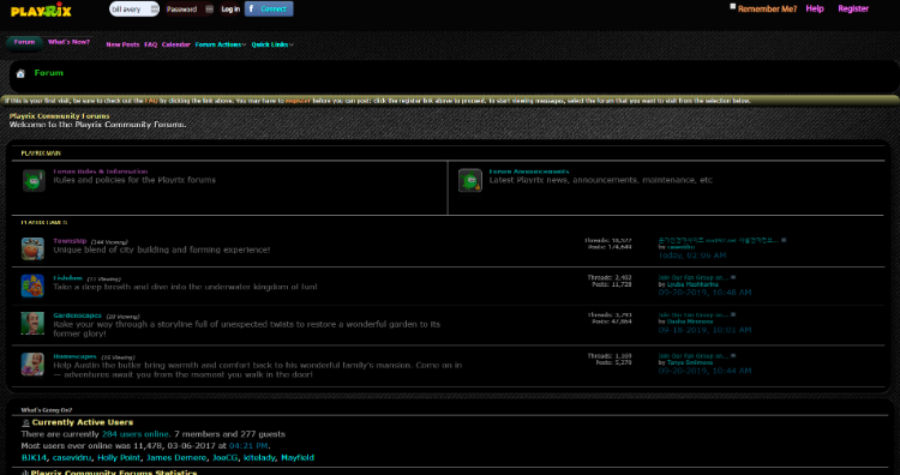The image size is (900, 475).
Task: Open last poster Tanya Smirnova's profile
Action: point(689,363)
